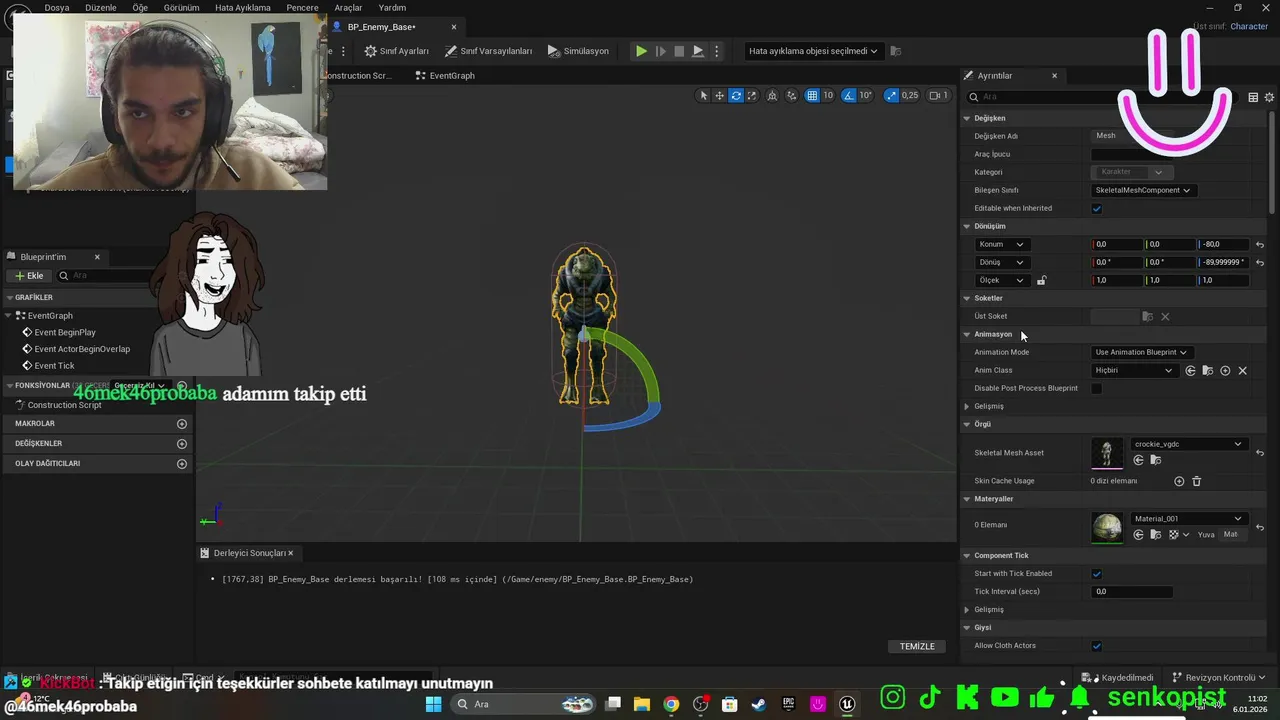The width and height of the screenshot is (1280, 720).
Task: Open the Görünüm menu
Action: point(181,7)
